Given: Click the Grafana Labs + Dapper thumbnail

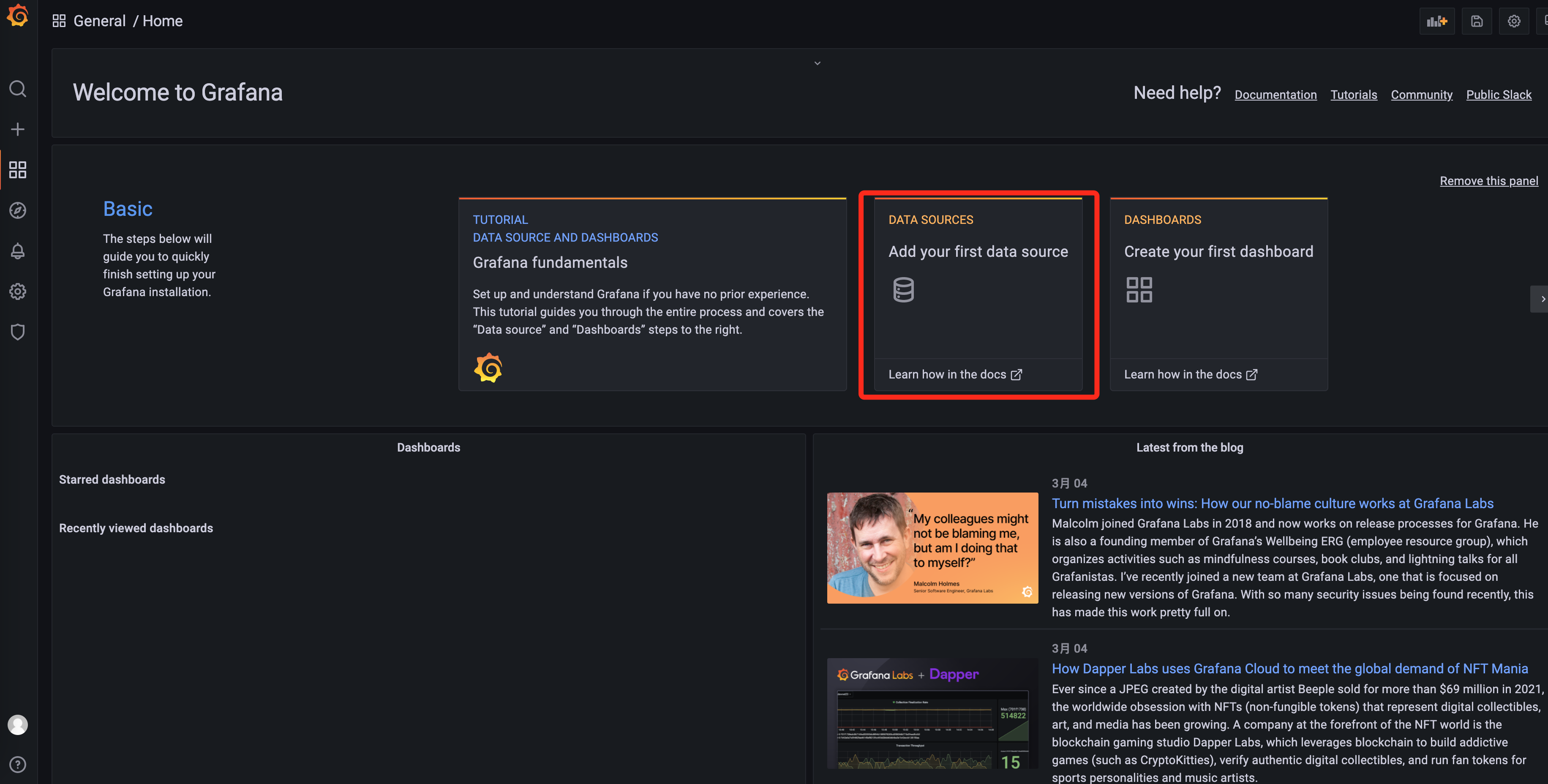Looking at the screenshot, I should tap(932, 713).
